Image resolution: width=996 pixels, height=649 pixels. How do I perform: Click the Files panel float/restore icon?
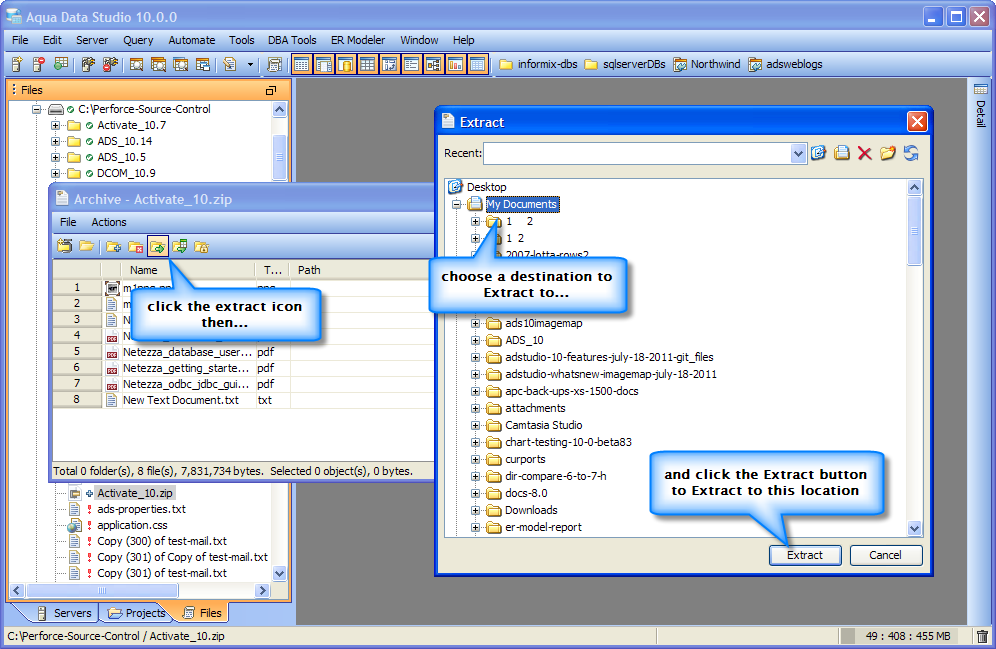[x=271, y=90]
